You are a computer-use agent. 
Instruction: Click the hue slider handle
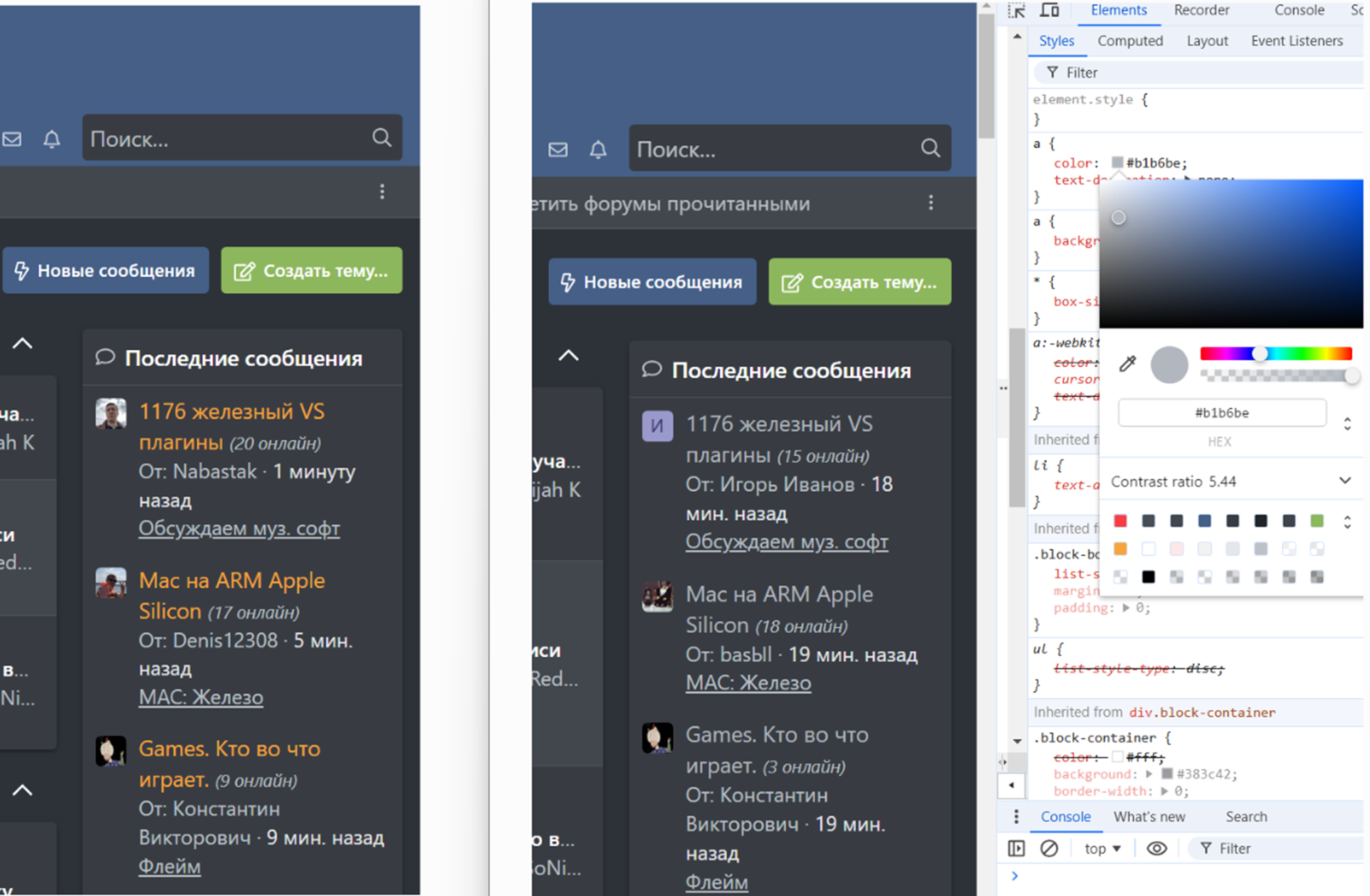(1260, 354)
